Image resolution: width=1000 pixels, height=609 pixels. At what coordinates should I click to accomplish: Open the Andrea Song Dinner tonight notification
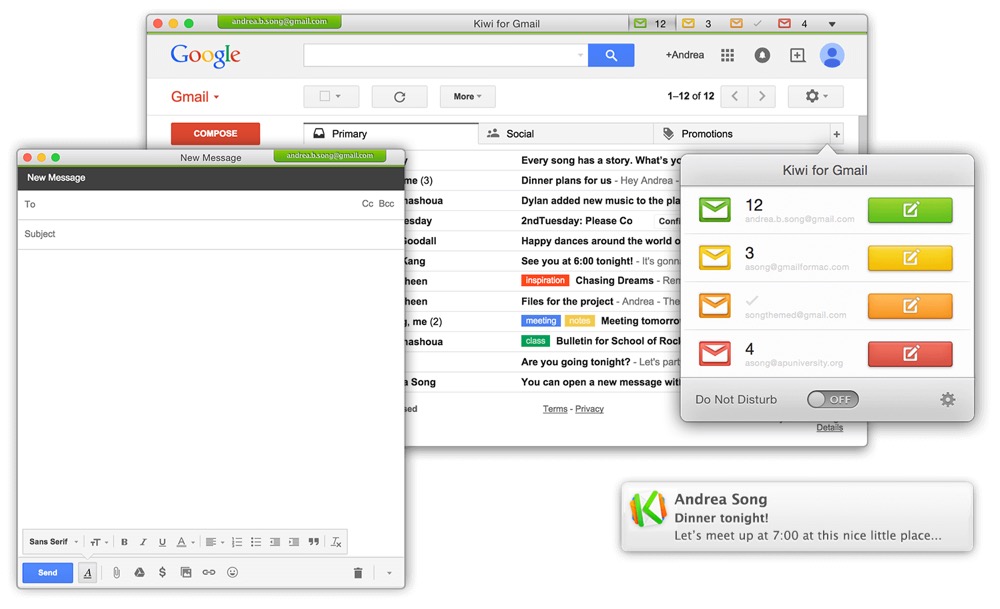797,517
